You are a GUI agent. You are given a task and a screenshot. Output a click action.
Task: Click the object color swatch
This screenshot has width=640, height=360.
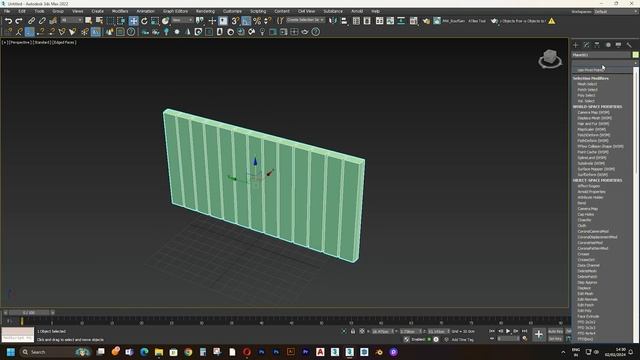pos(636,55)
